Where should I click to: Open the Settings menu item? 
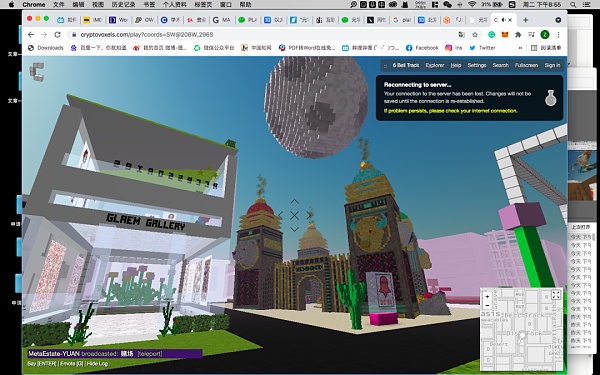[x=477, y=65]
